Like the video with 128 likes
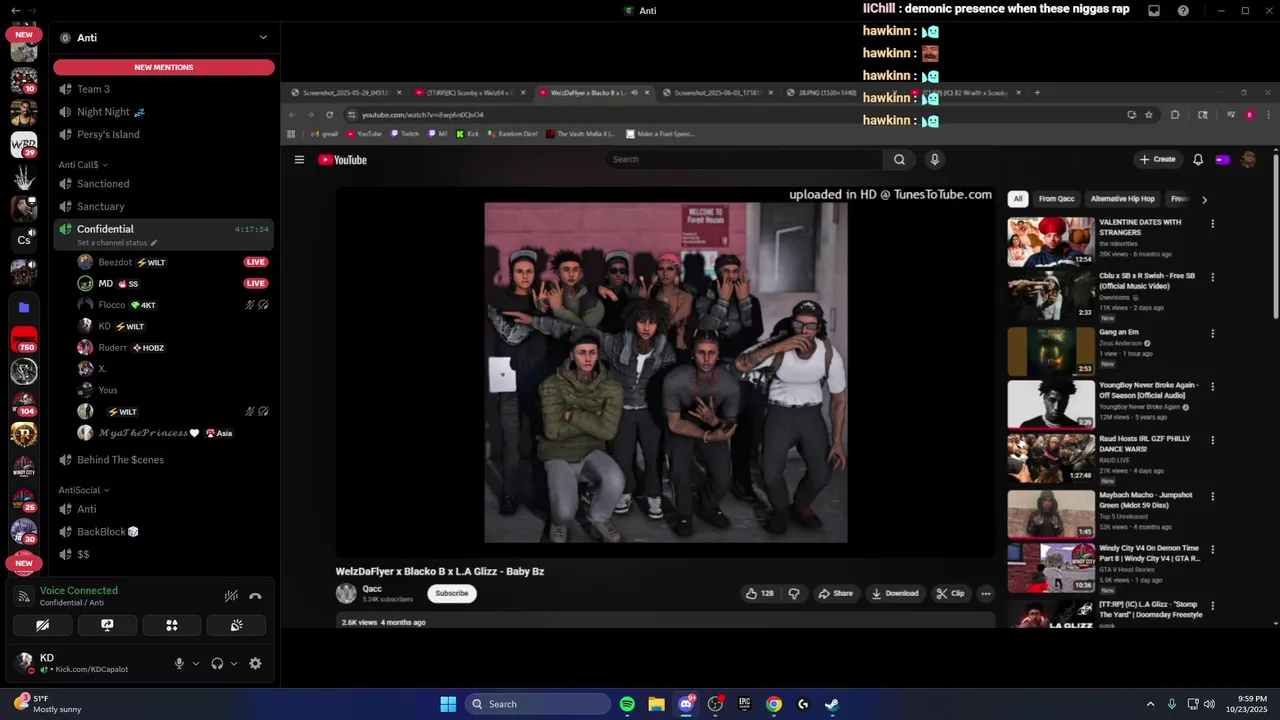The width and height of the screenshot is (1280, 720). (x=759, y=593)
